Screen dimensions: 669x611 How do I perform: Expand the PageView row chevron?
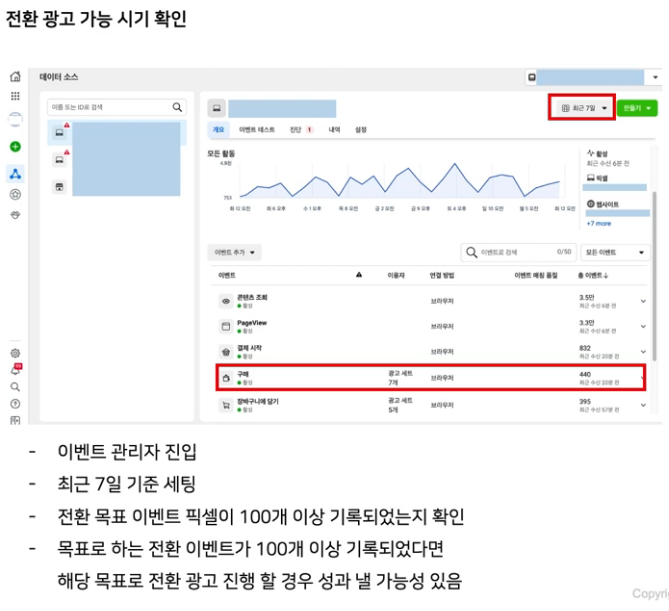click(x=643, y=326)
